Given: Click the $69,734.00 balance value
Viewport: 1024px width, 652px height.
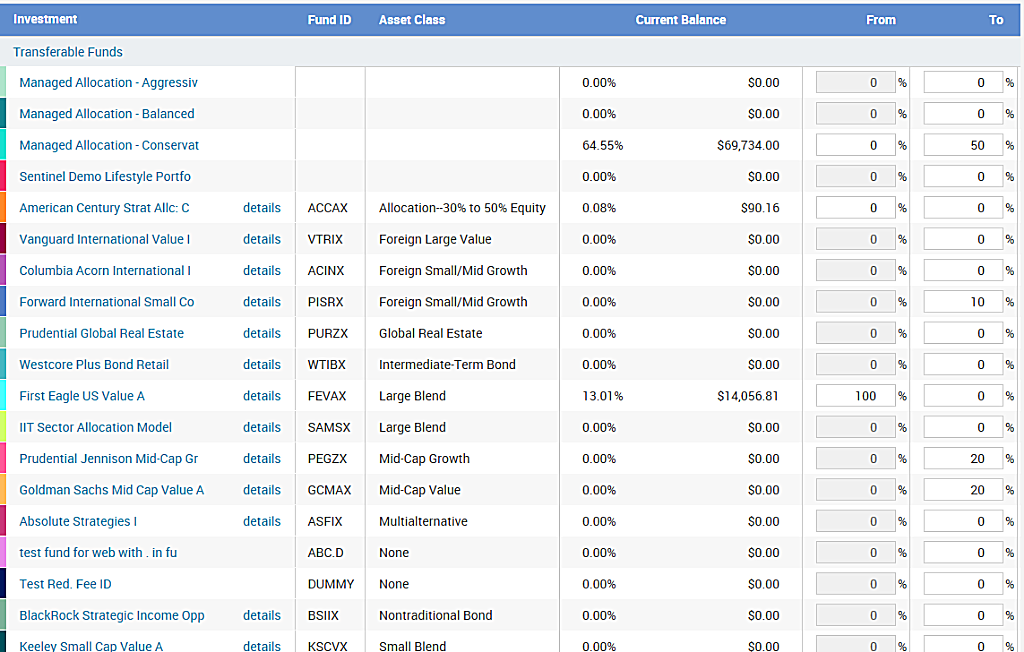Looking at the screenshot, I should 748,145.
